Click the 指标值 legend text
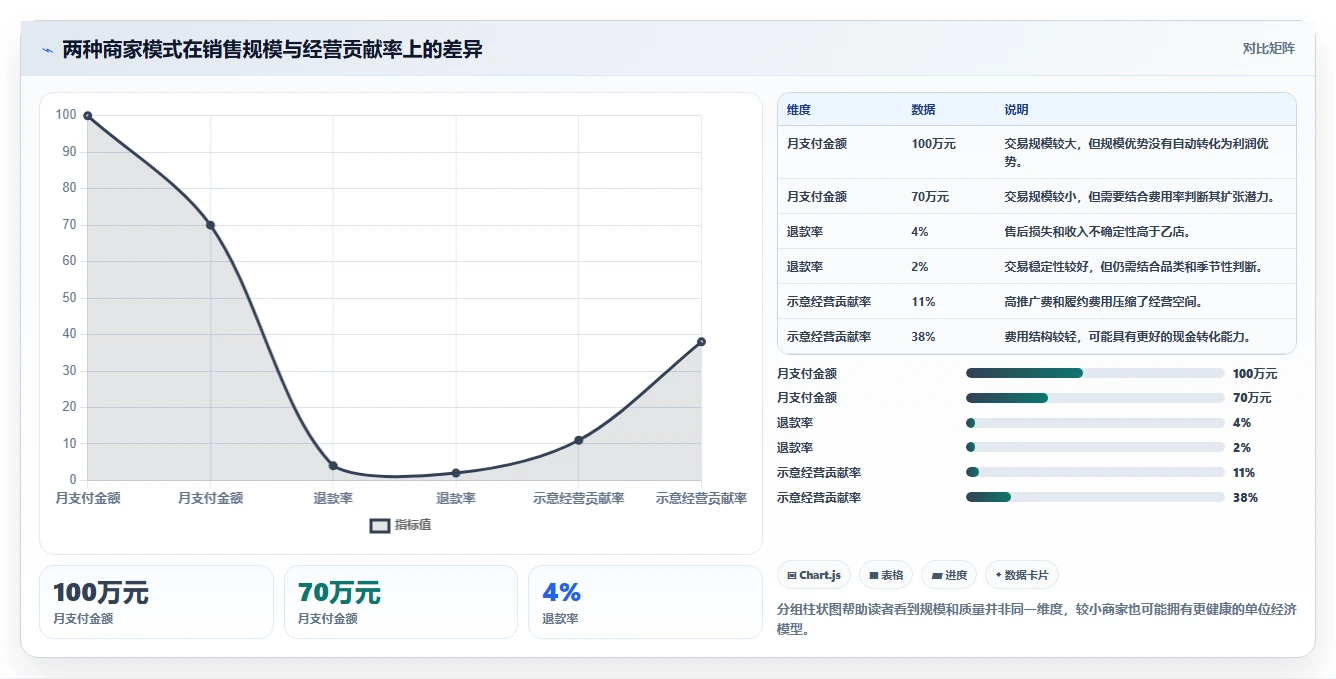This screenshot has width=1336, height=679. click(x=413, y=525)
